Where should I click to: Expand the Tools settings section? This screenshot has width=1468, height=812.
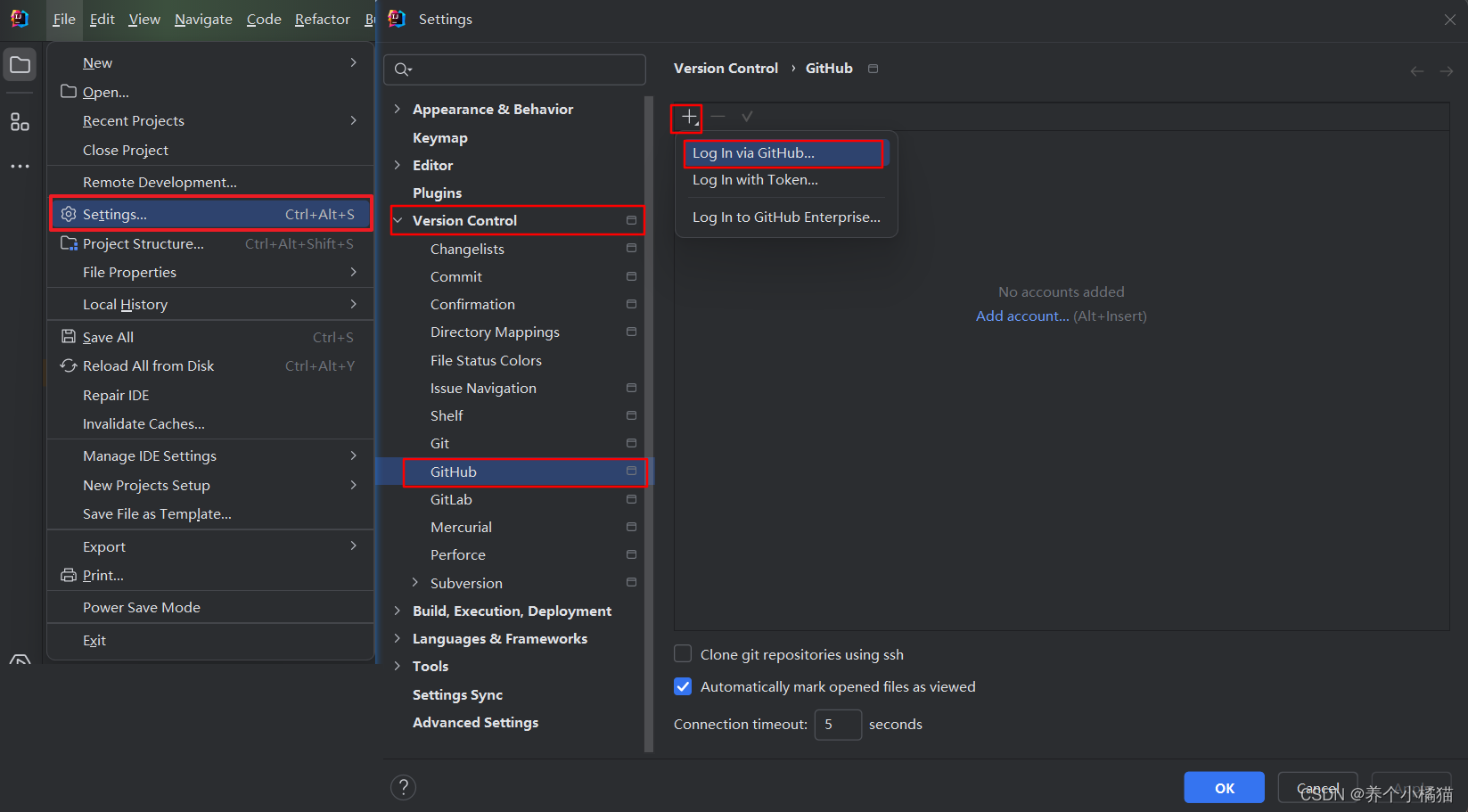(x=398, y=666)
